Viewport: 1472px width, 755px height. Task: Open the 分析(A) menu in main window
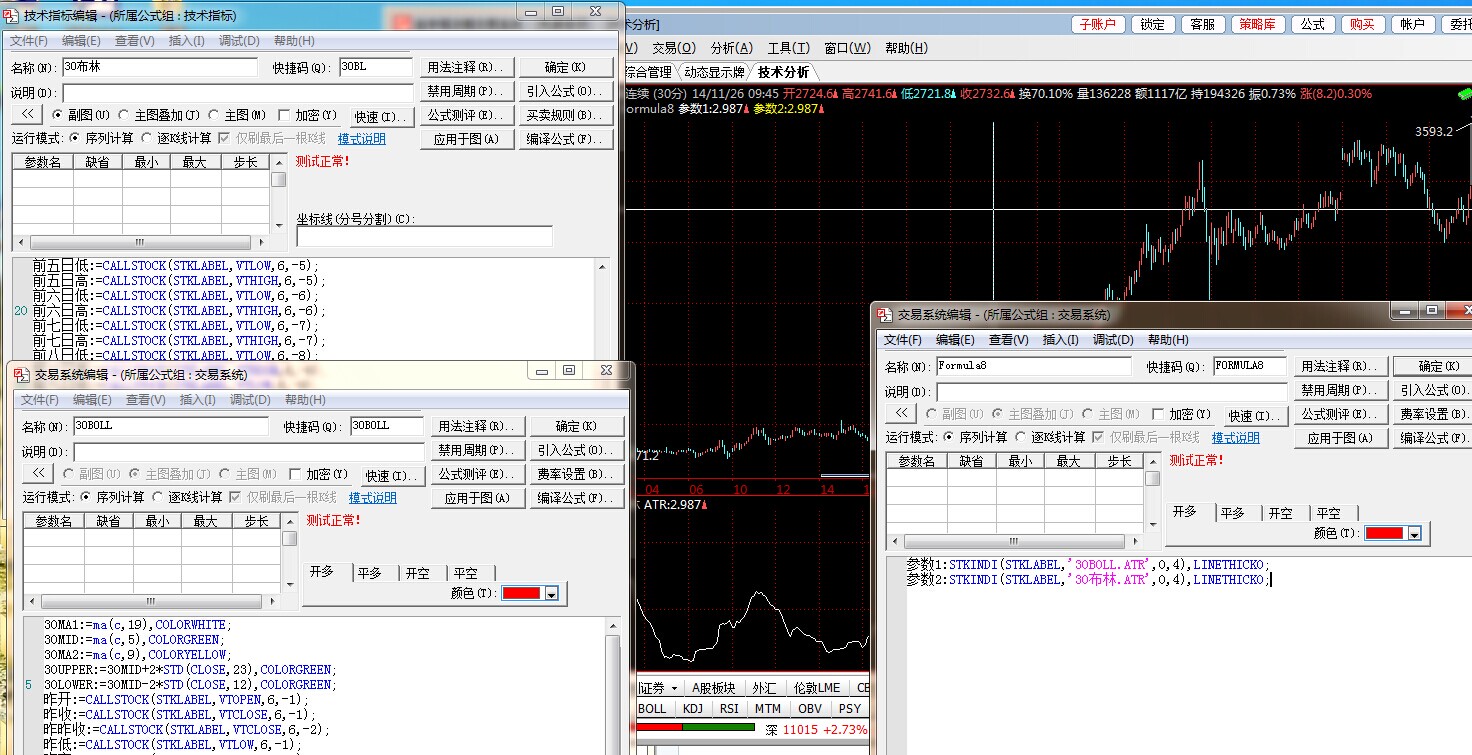point(731,48)
